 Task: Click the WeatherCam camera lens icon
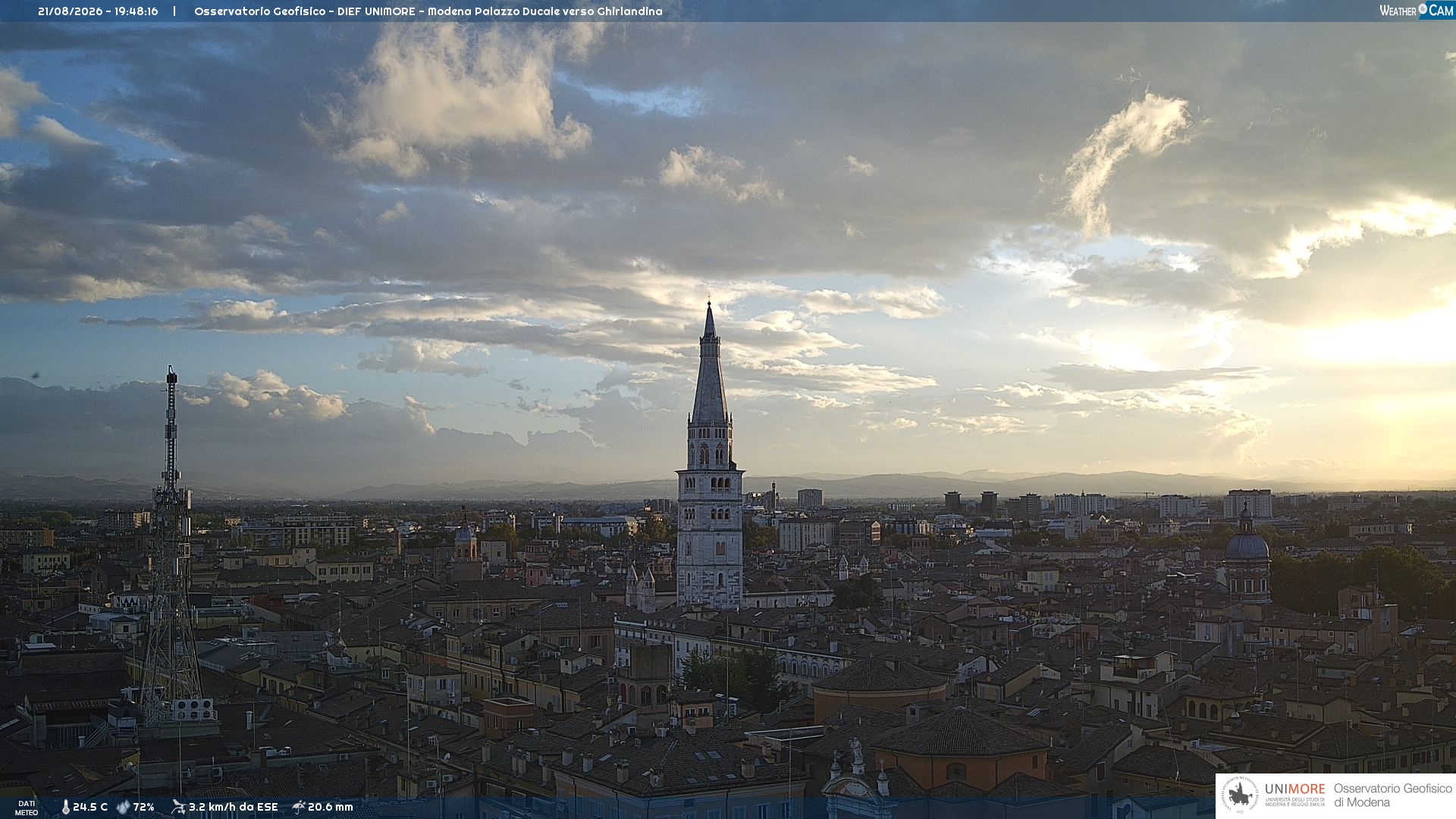coord(1423,9)
